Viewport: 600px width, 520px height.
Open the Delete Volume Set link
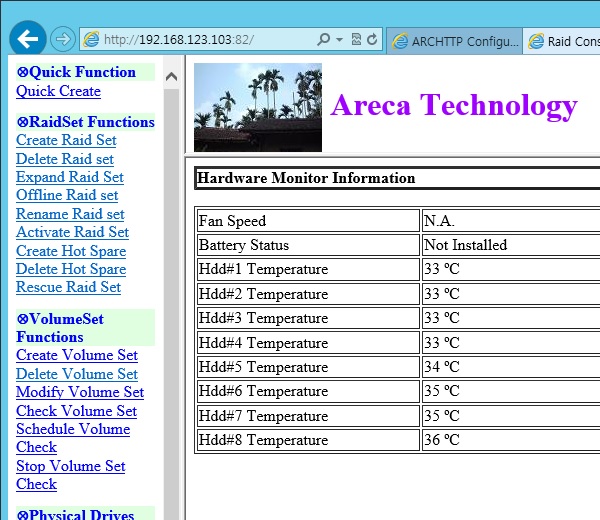[77, 374]
